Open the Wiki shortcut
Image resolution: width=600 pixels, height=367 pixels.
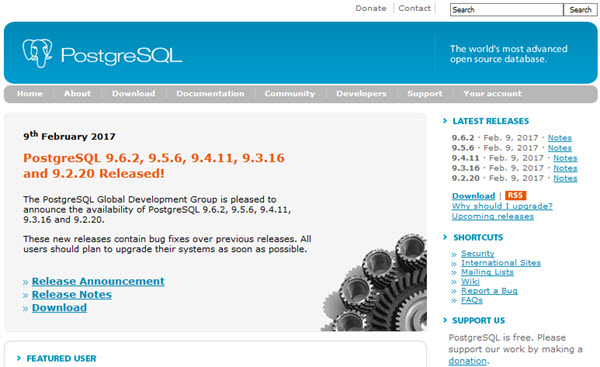coord(470,281)
